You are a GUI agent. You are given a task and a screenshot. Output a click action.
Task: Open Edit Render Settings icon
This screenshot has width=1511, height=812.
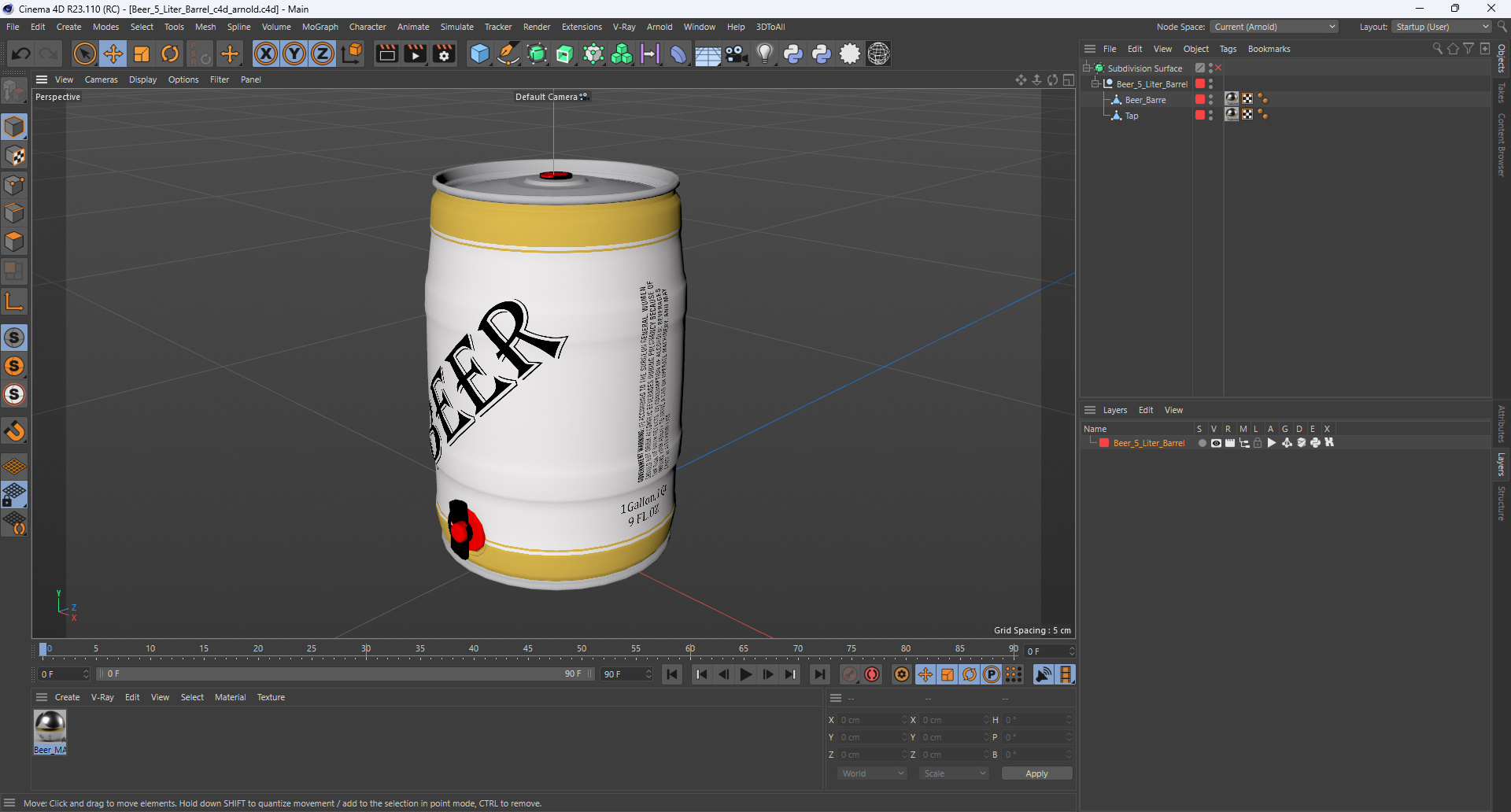(x=444, y=54)
